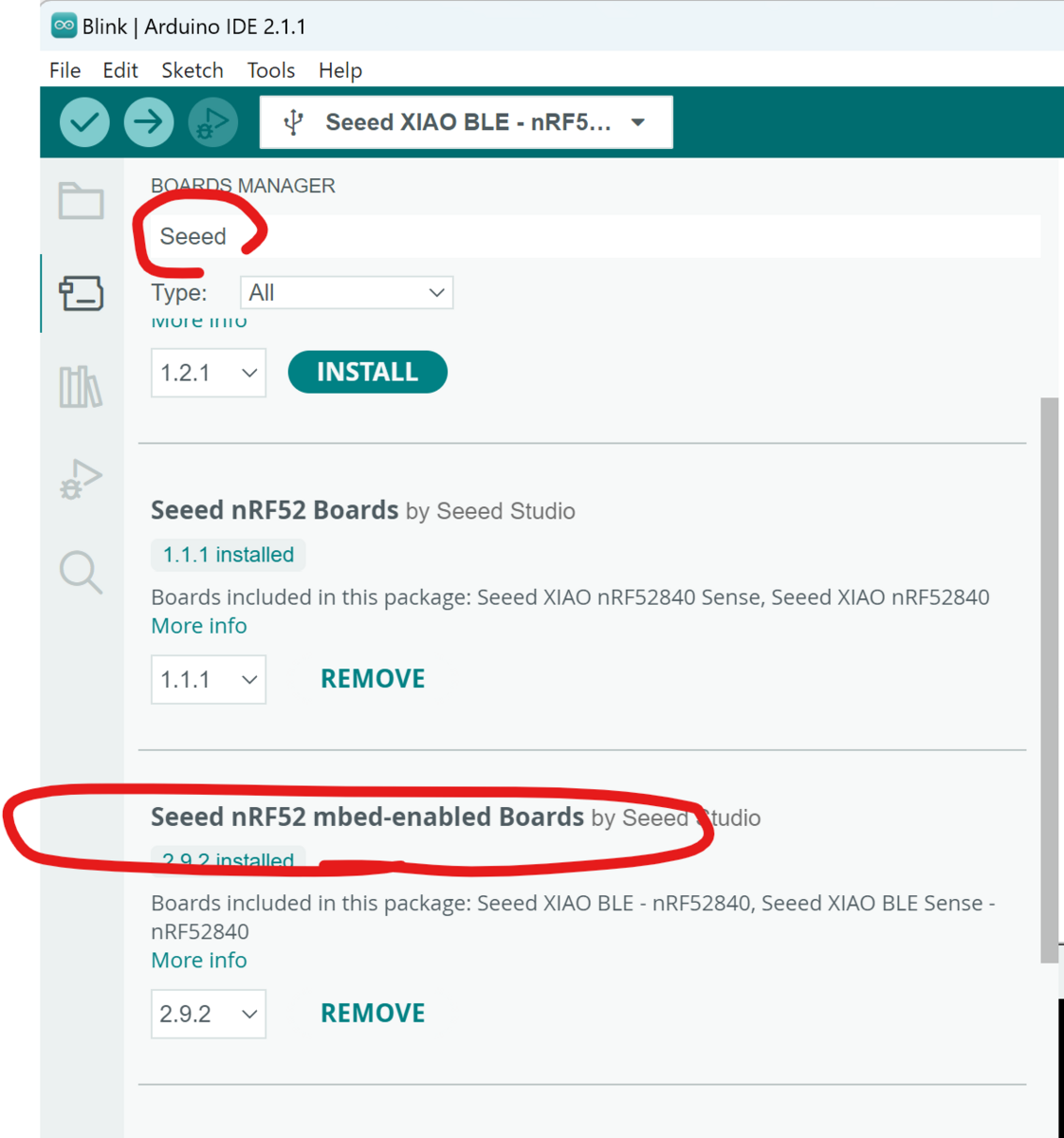Image resolution: width=1064 pixels, height=1138 pixels.
Task: Open the Library Manager books icon
Action: [x=82, y=387]
